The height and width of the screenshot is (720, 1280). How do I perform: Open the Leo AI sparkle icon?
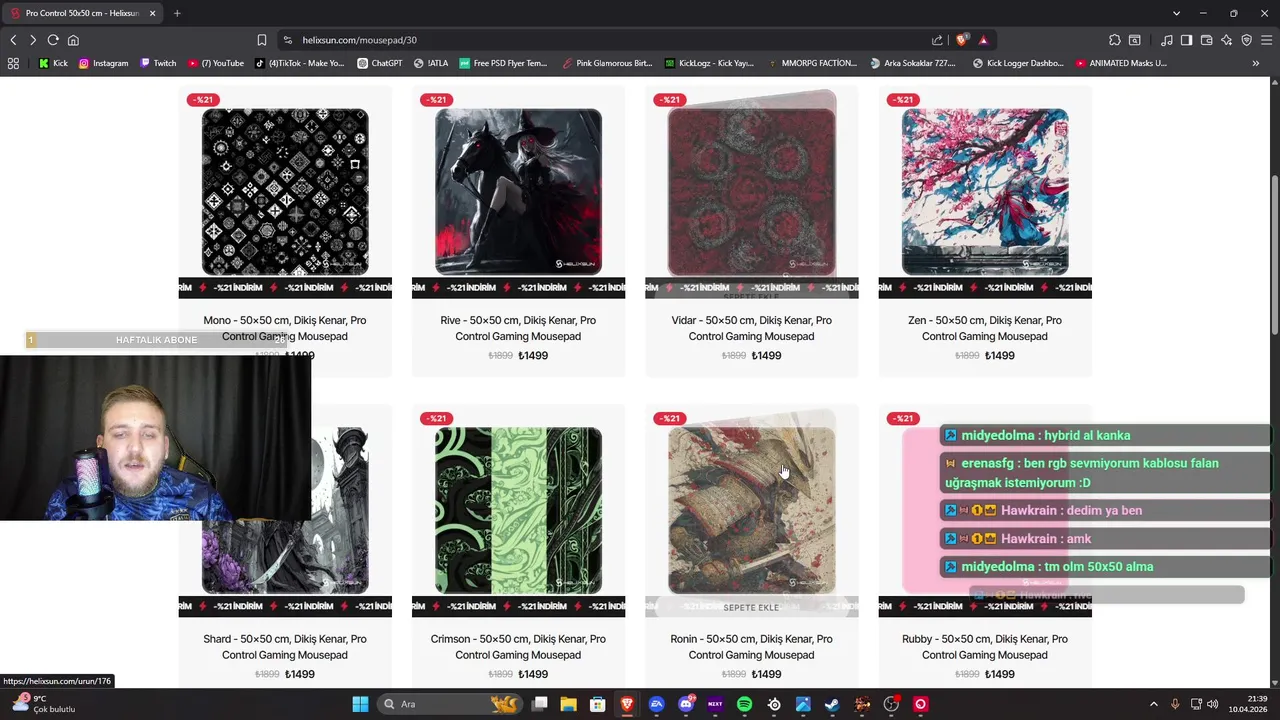click(1227, 40)
